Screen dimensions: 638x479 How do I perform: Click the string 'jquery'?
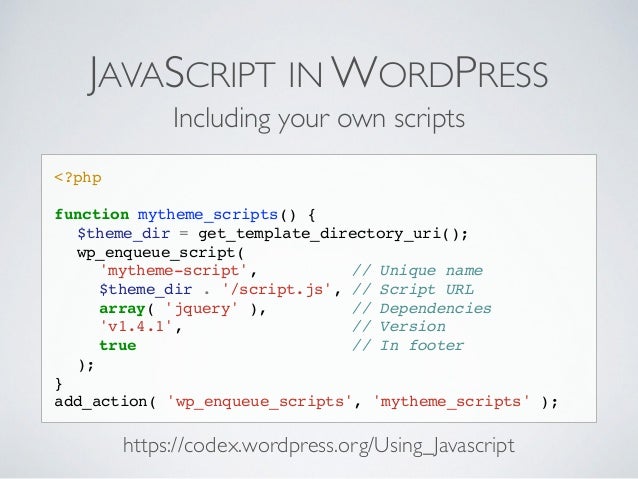pos(202,309)
